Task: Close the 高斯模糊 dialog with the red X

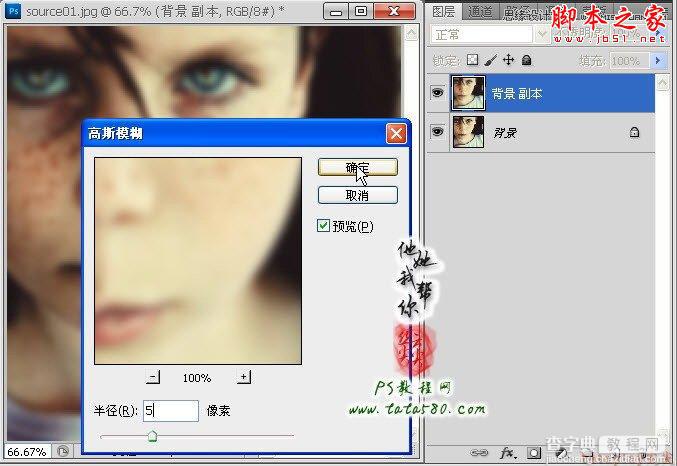Action: point(396,133)
